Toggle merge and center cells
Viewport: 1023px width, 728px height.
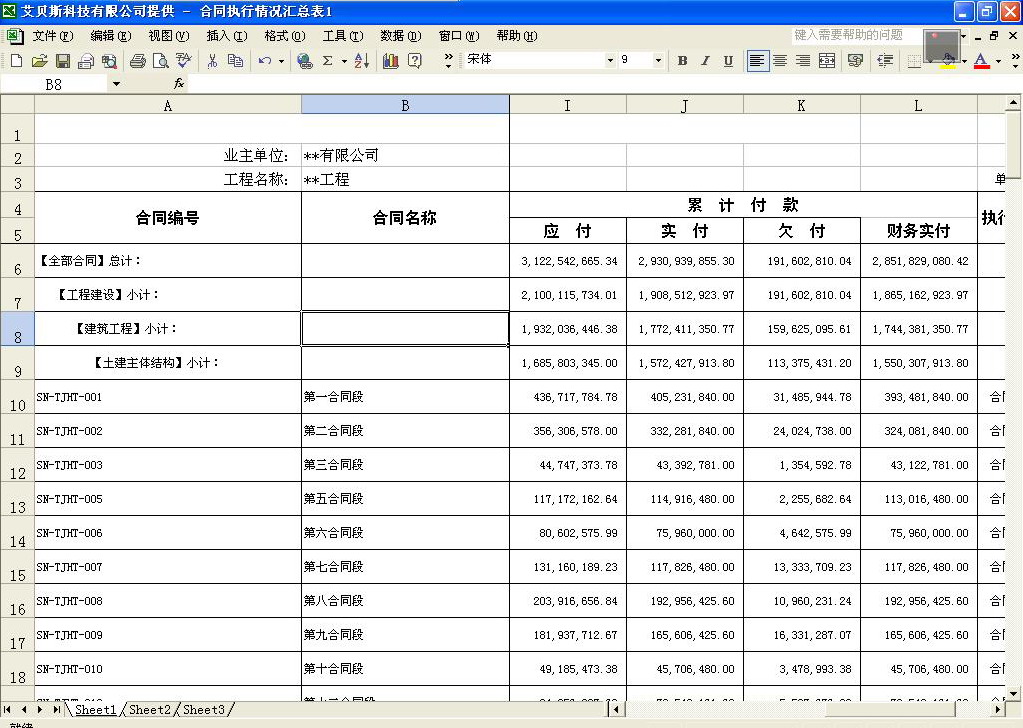pos(827,61)
